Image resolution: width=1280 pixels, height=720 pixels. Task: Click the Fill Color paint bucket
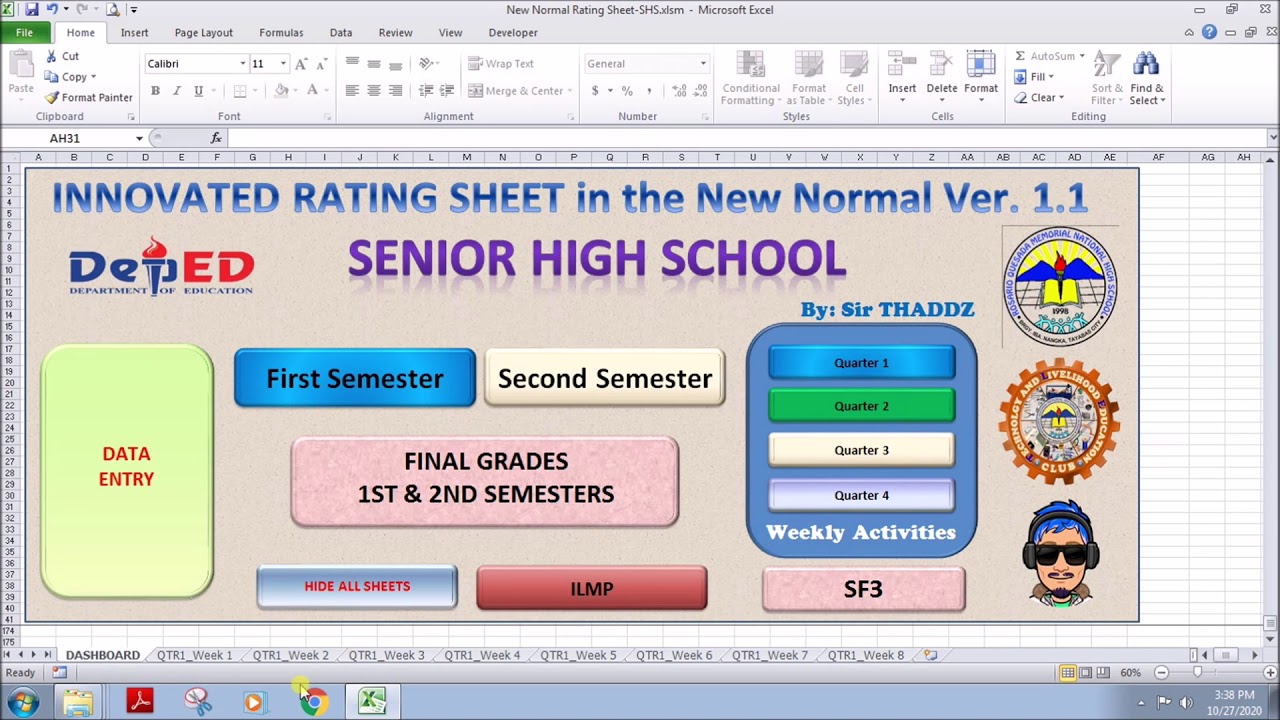(x=280, y=91)
